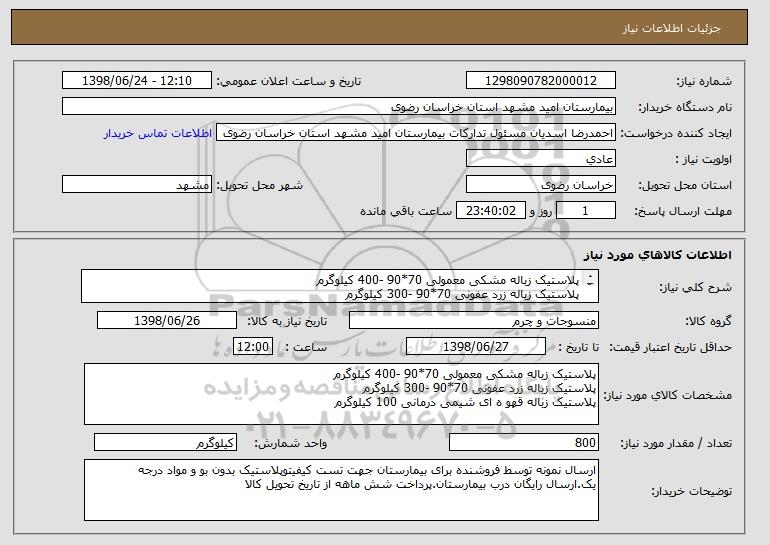
Task: Click the header جزئیات اطلاعات نیاز
Action: [x=671, y=28]
